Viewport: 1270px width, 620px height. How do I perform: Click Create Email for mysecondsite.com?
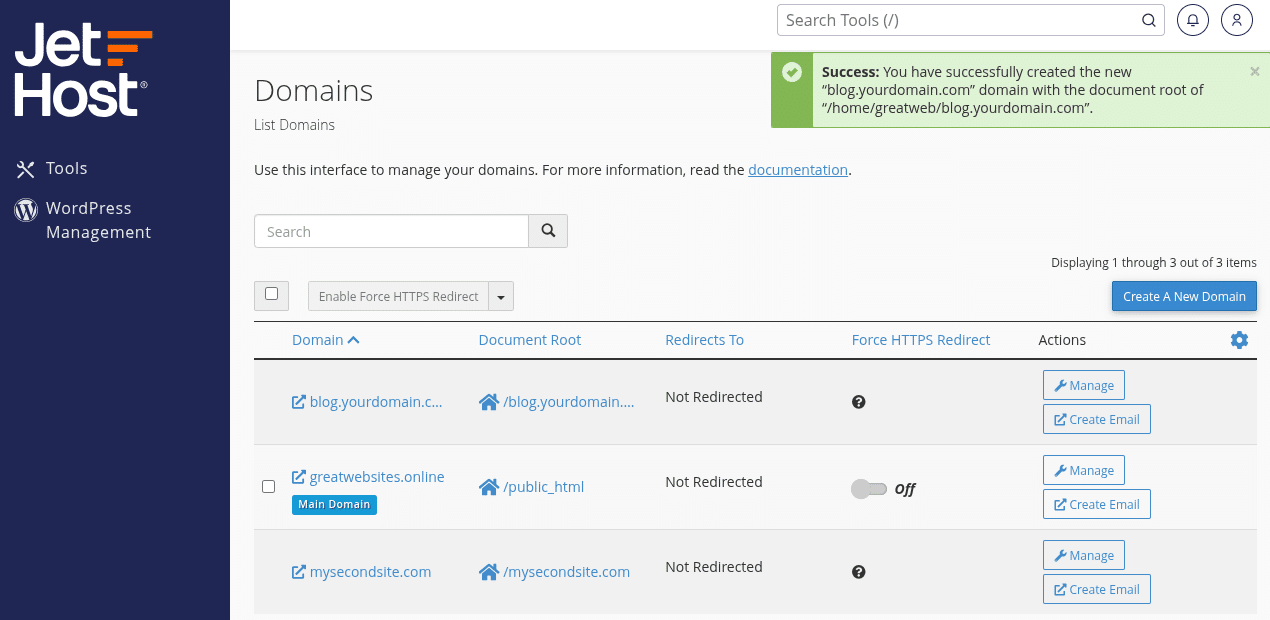pyautogui.click(x=1097, y=589)
